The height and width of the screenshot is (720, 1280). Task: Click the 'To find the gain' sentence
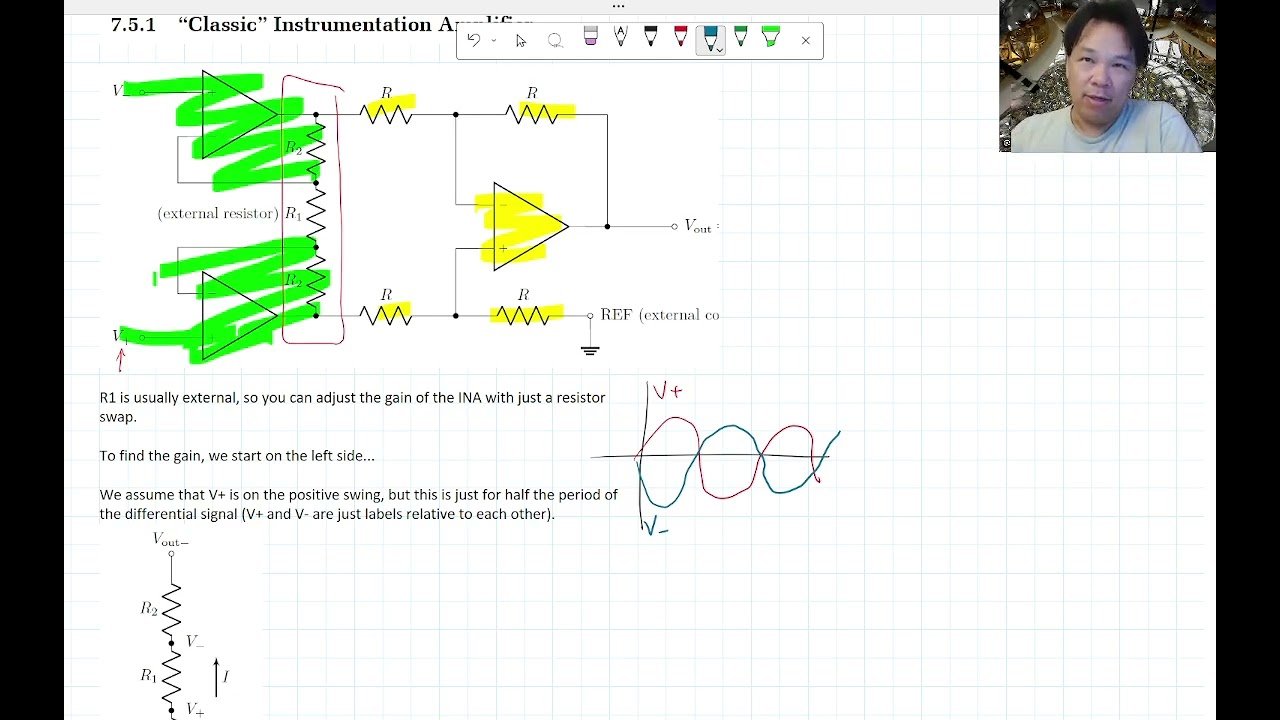237,455
